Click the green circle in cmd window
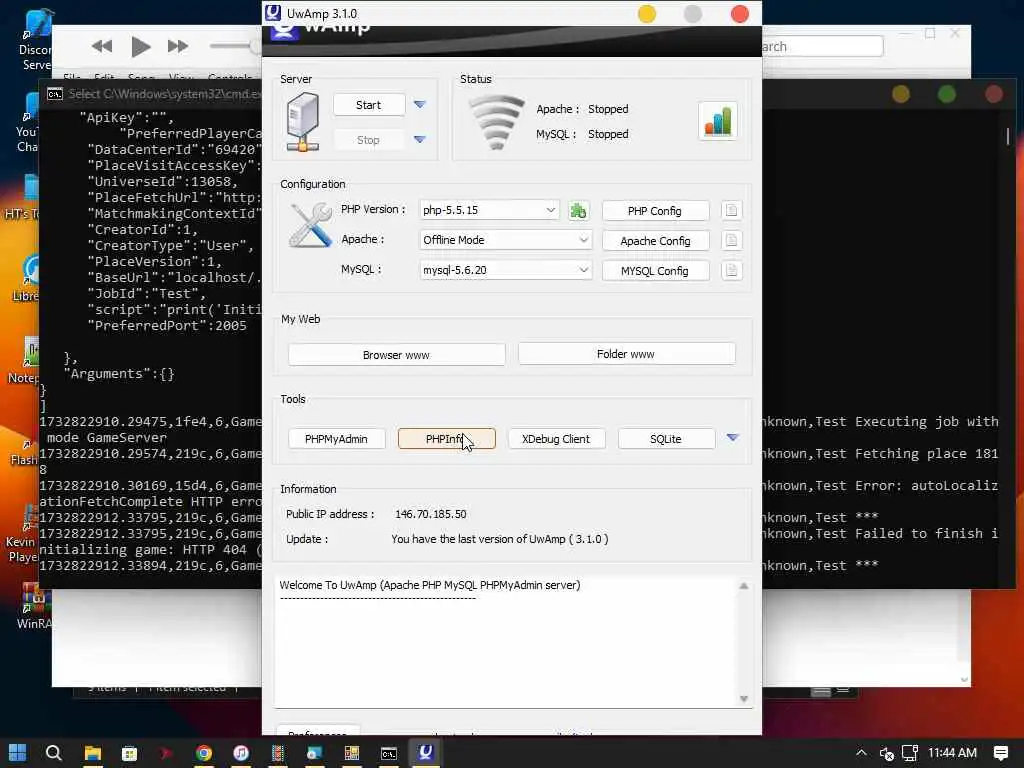The height and width of the screenshot is (768, 1024). pos(947,95)
